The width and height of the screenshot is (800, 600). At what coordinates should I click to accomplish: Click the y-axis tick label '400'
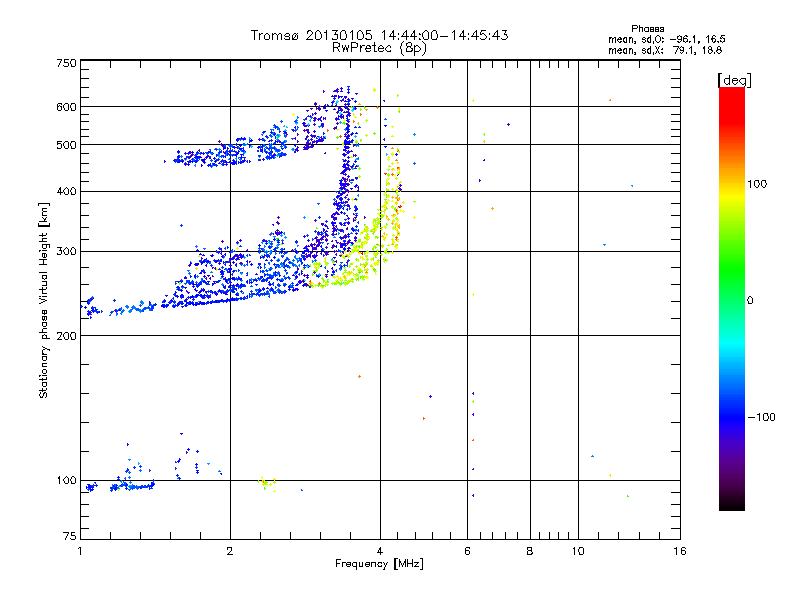[66, 191]
